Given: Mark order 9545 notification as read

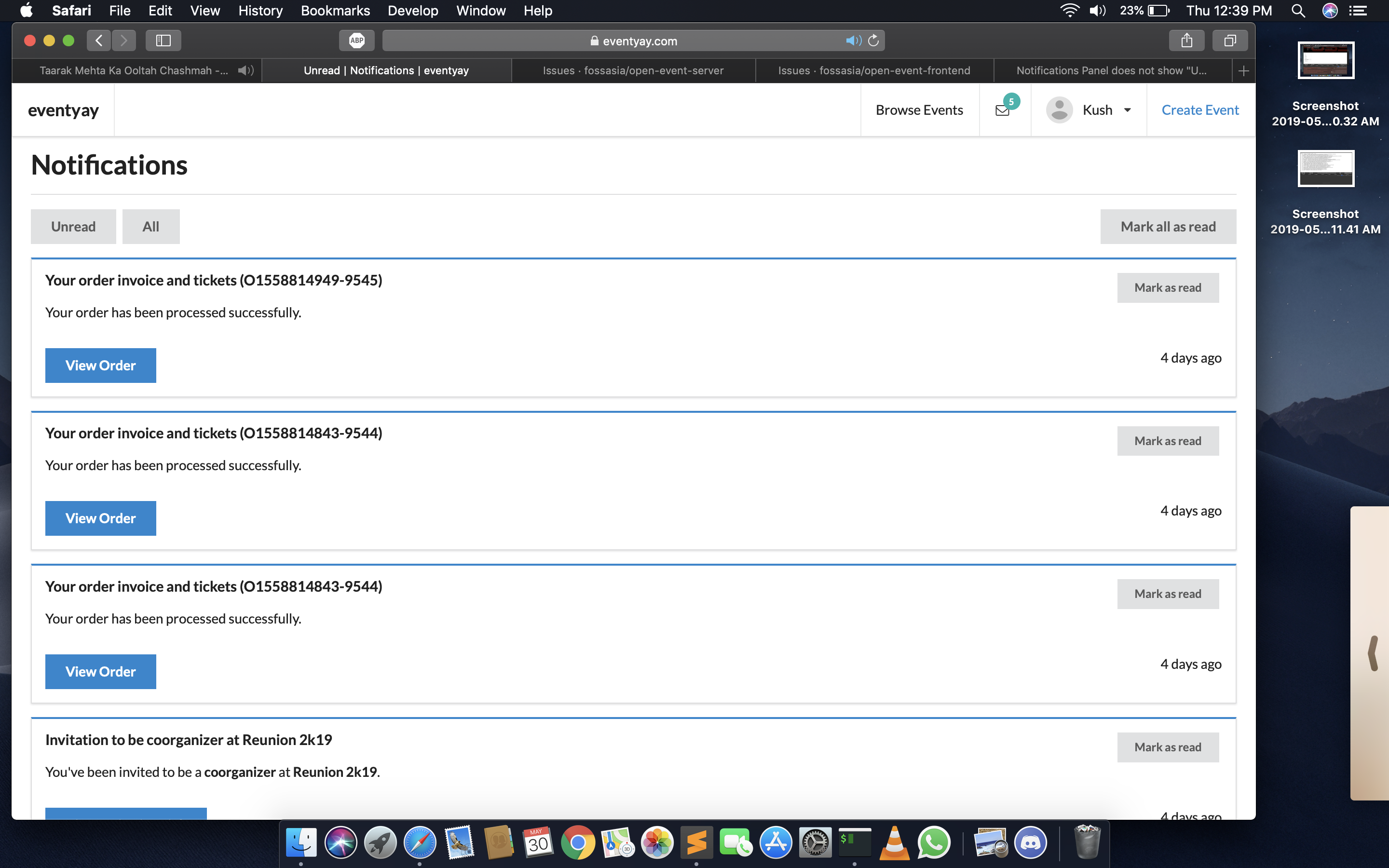Looking at the screenshot, I should tap(1168, 287).
